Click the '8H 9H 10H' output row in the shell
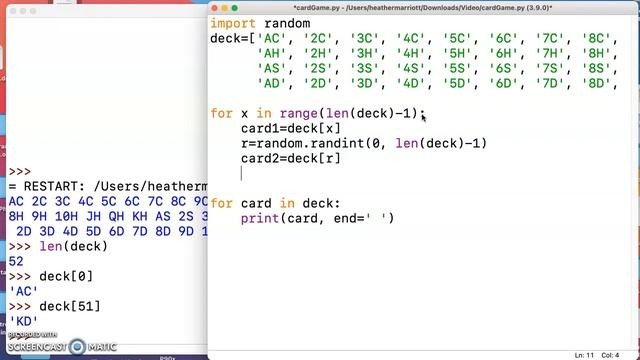 pos(108,216)
